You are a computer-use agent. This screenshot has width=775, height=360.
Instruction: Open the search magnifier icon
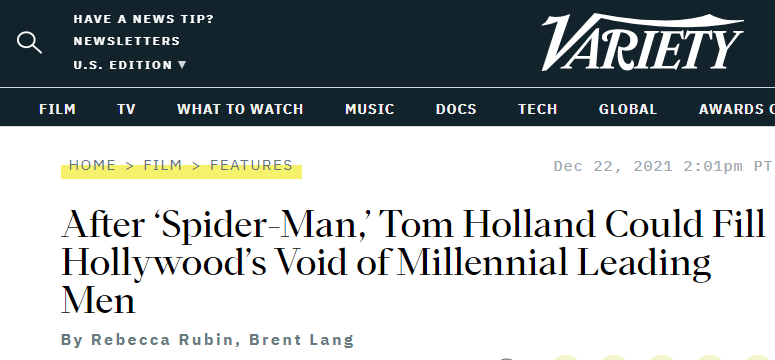click(x=29, y=43)
